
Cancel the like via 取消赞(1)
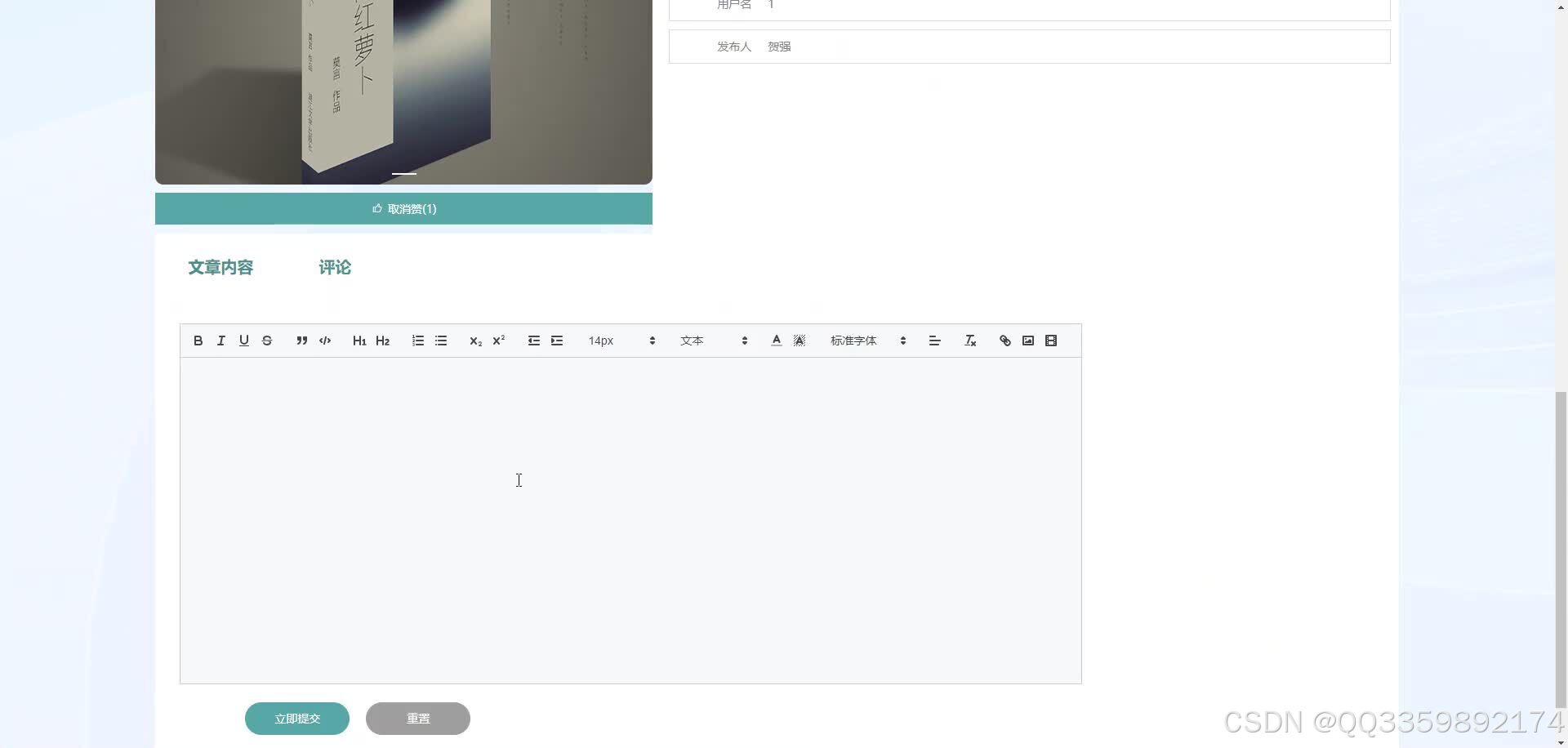coord(403,209)
